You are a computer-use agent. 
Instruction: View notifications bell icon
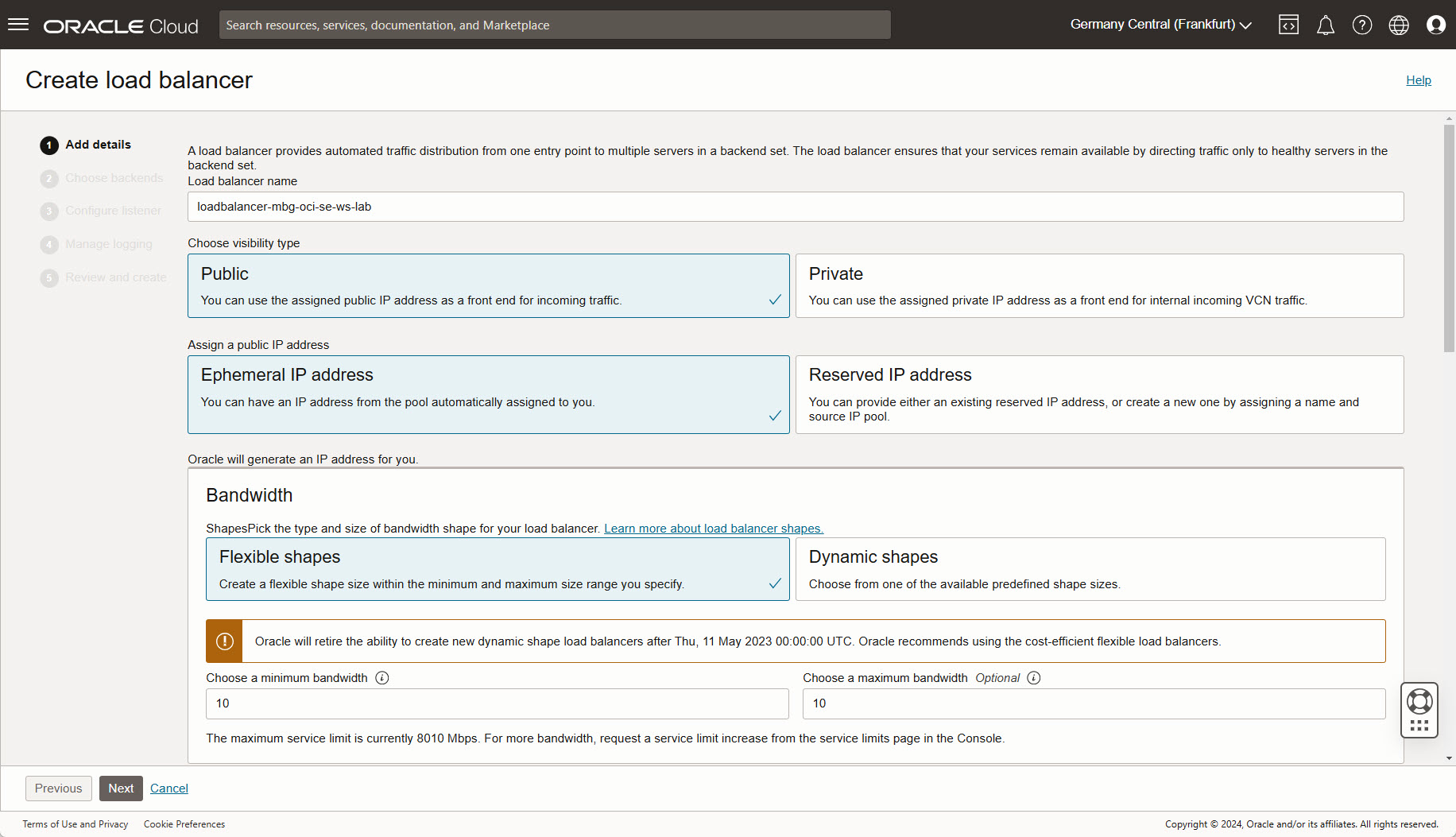[1325, 25]
